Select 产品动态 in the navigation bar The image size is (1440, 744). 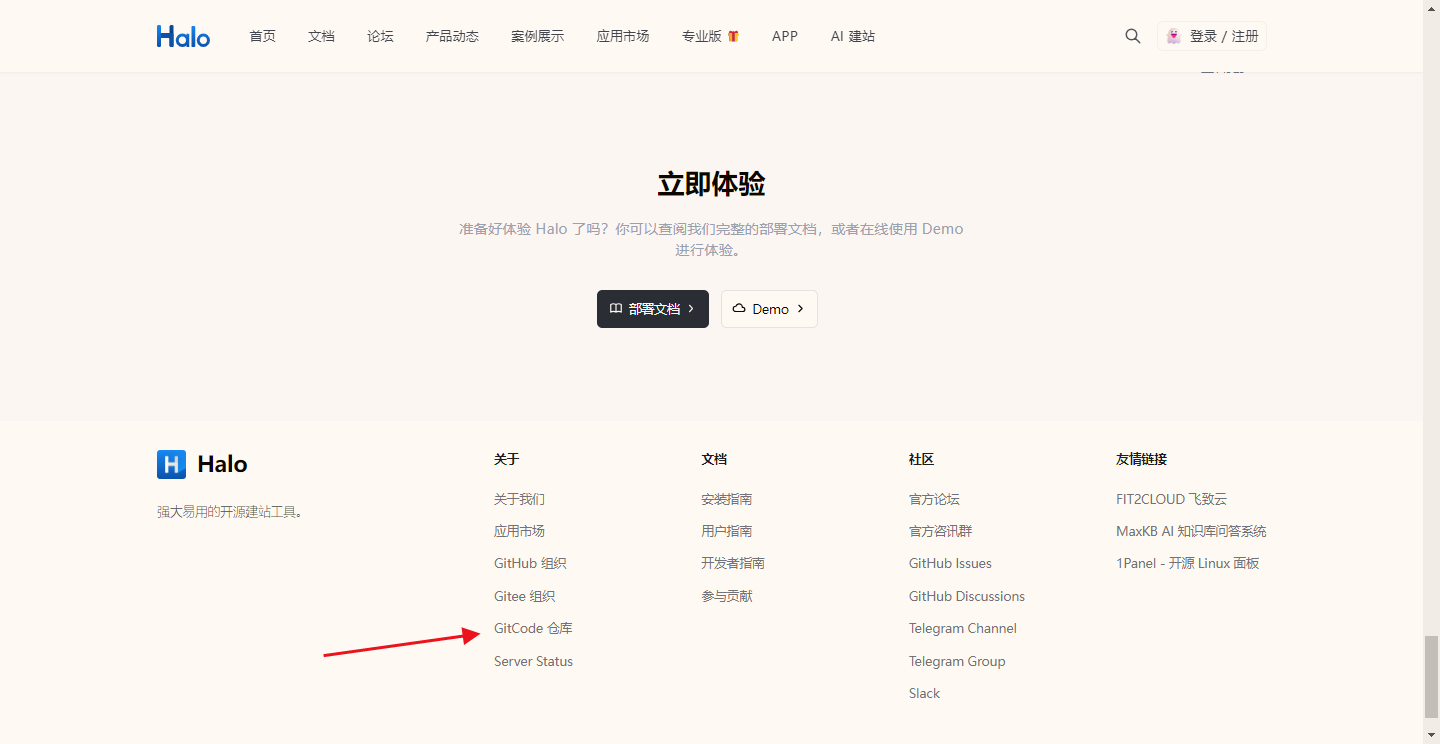point(452,36)
